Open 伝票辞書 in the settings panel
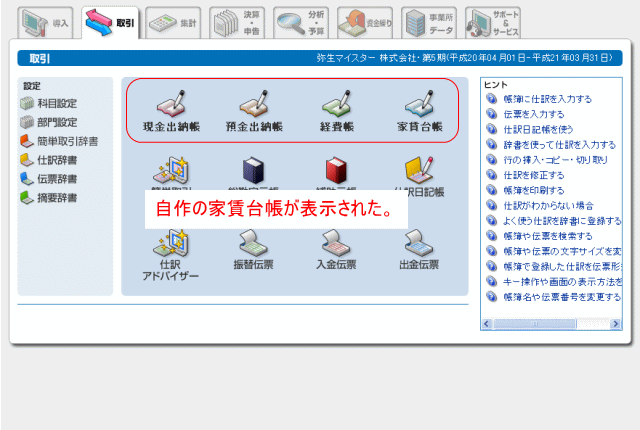Viewport: 640px width, 430px height. click(x=49, y=179)
